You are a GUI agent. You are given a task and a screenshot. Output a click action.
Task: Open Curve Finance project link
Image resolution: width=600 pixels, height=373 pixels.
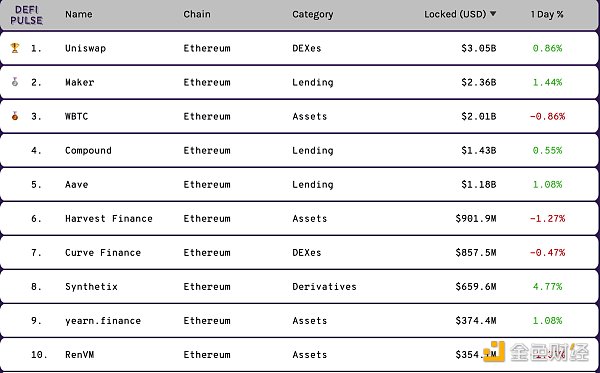pyautogui.click(x=103, y=252)
